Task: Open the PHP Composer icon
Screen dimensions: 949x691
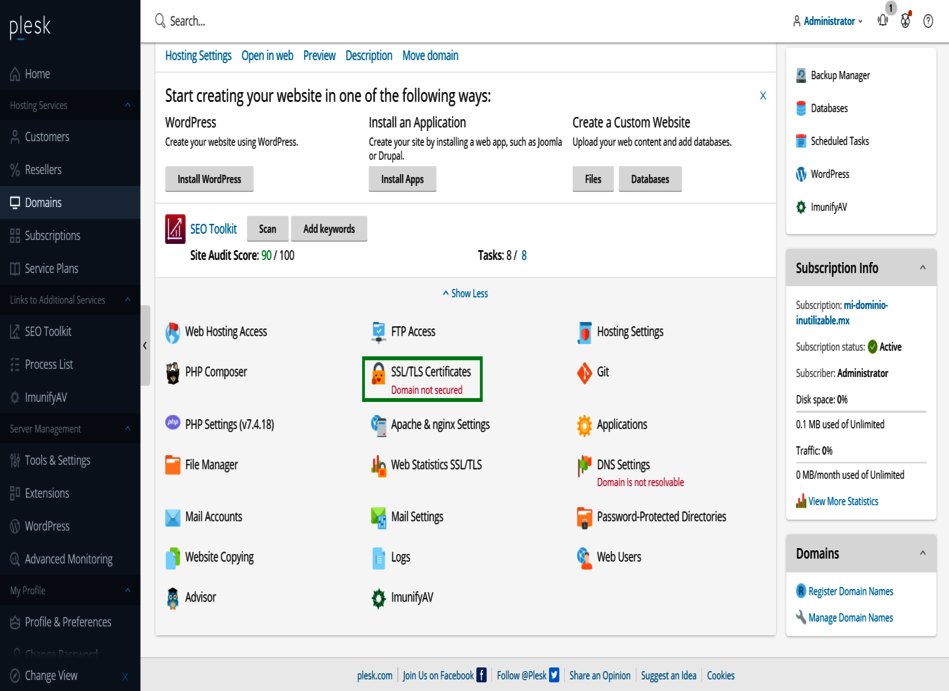Action: 172,373
